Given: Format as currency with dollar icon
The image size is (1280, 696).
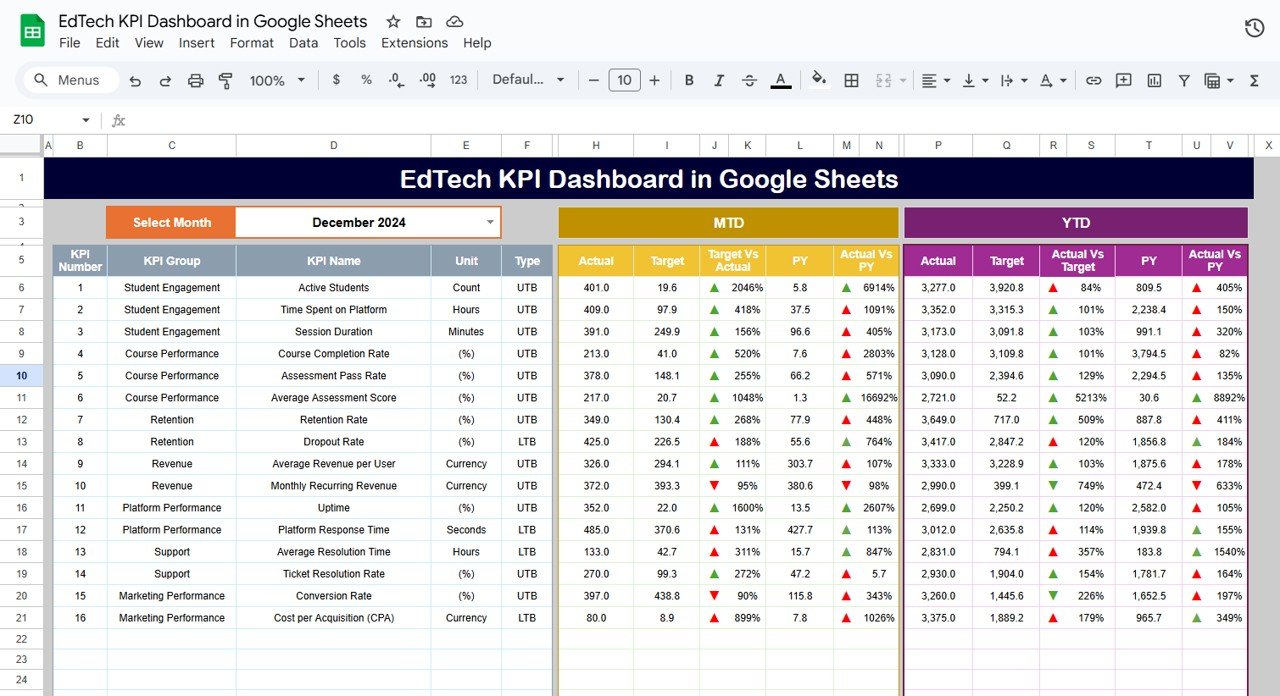Looking at the screenshot, I should pos(336,80).
